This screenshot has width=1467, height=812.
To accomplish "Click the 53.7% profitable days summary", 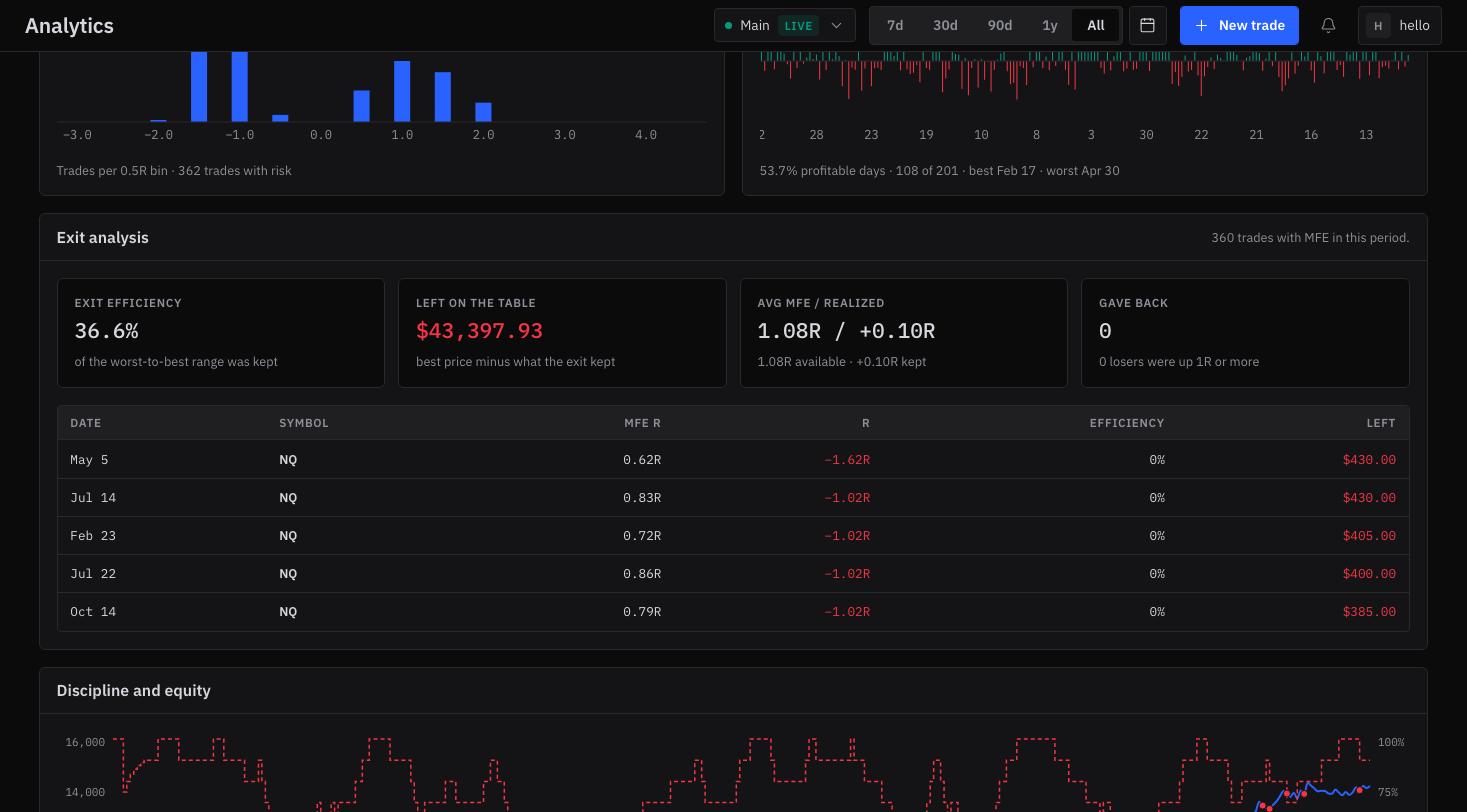I will [940, 171].
